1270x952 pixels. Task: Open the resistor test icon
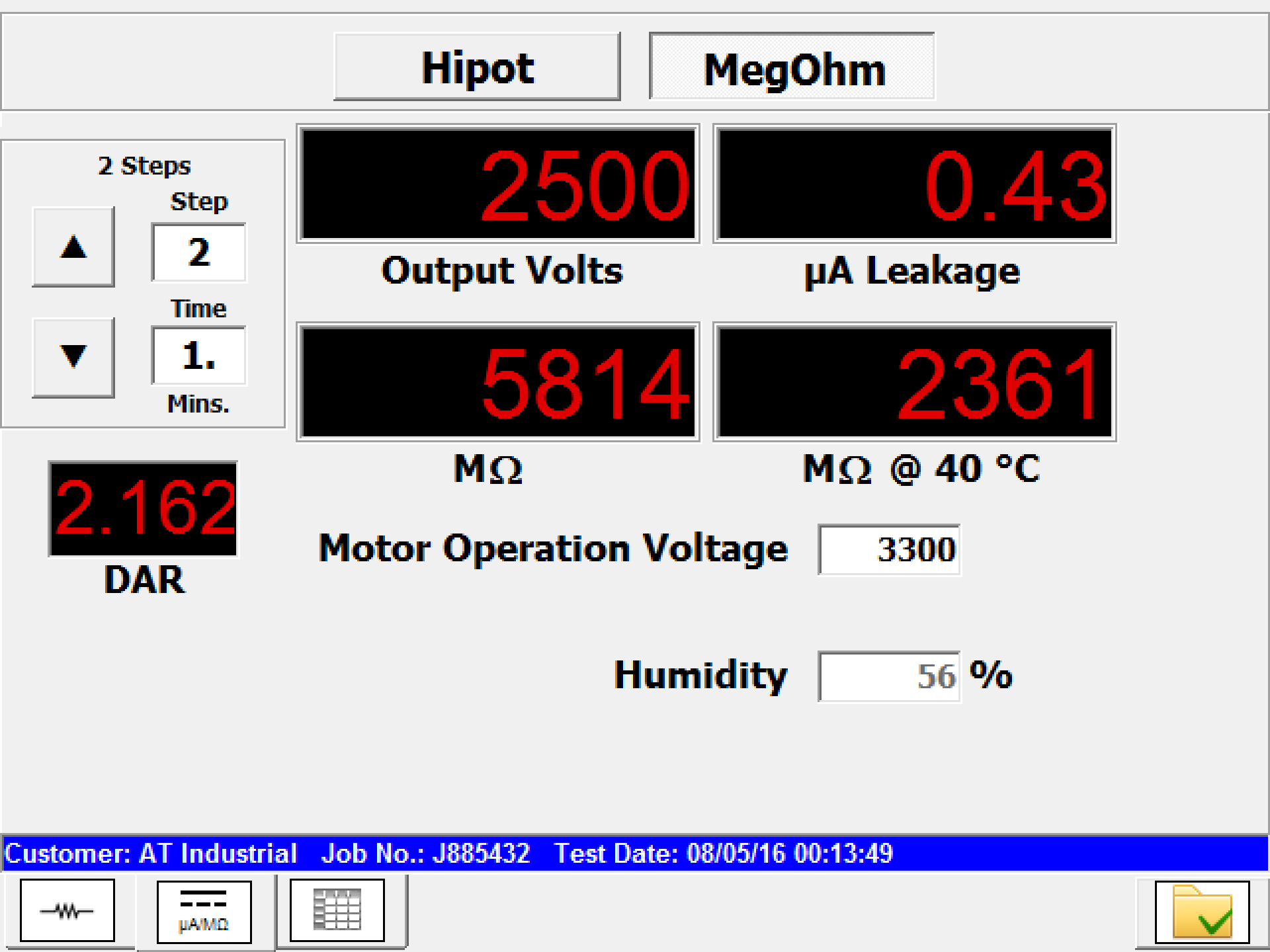pyautogui.click(x=67, y=910)
